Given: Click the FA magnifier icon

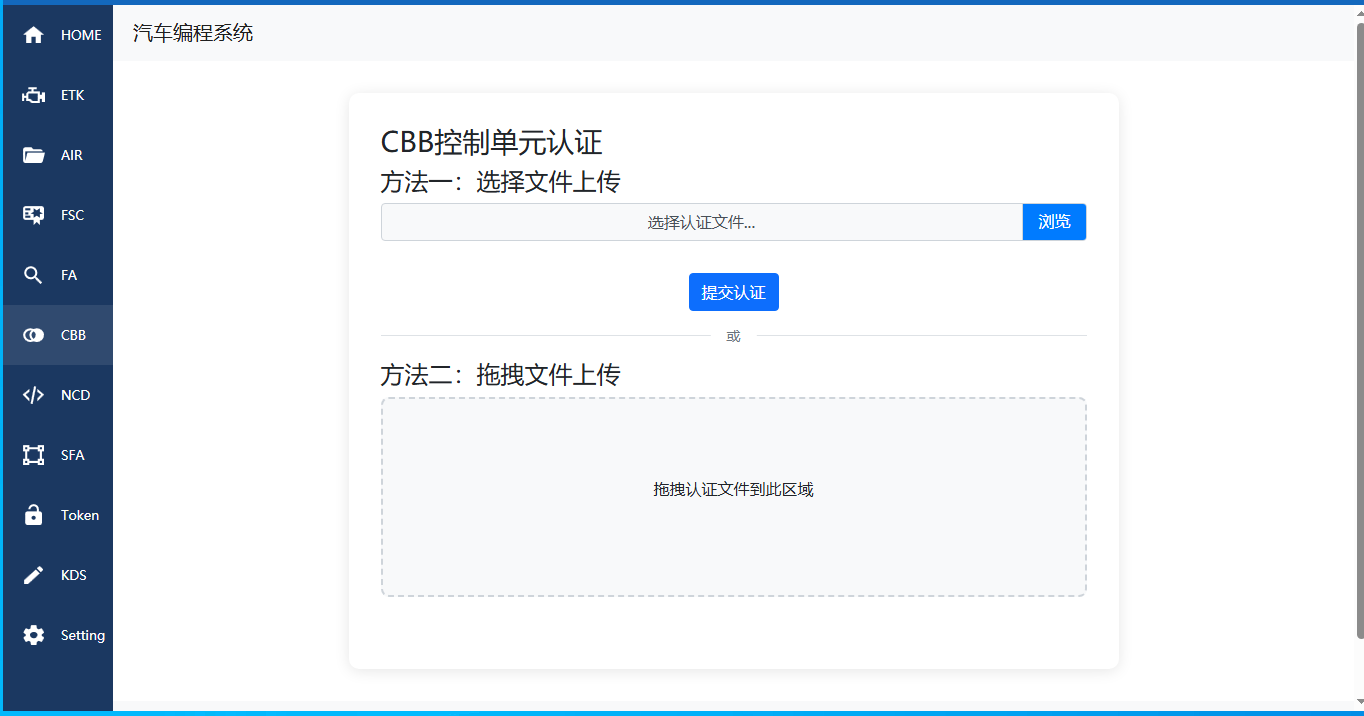Looking at the screenshot, I should [33, 275].
